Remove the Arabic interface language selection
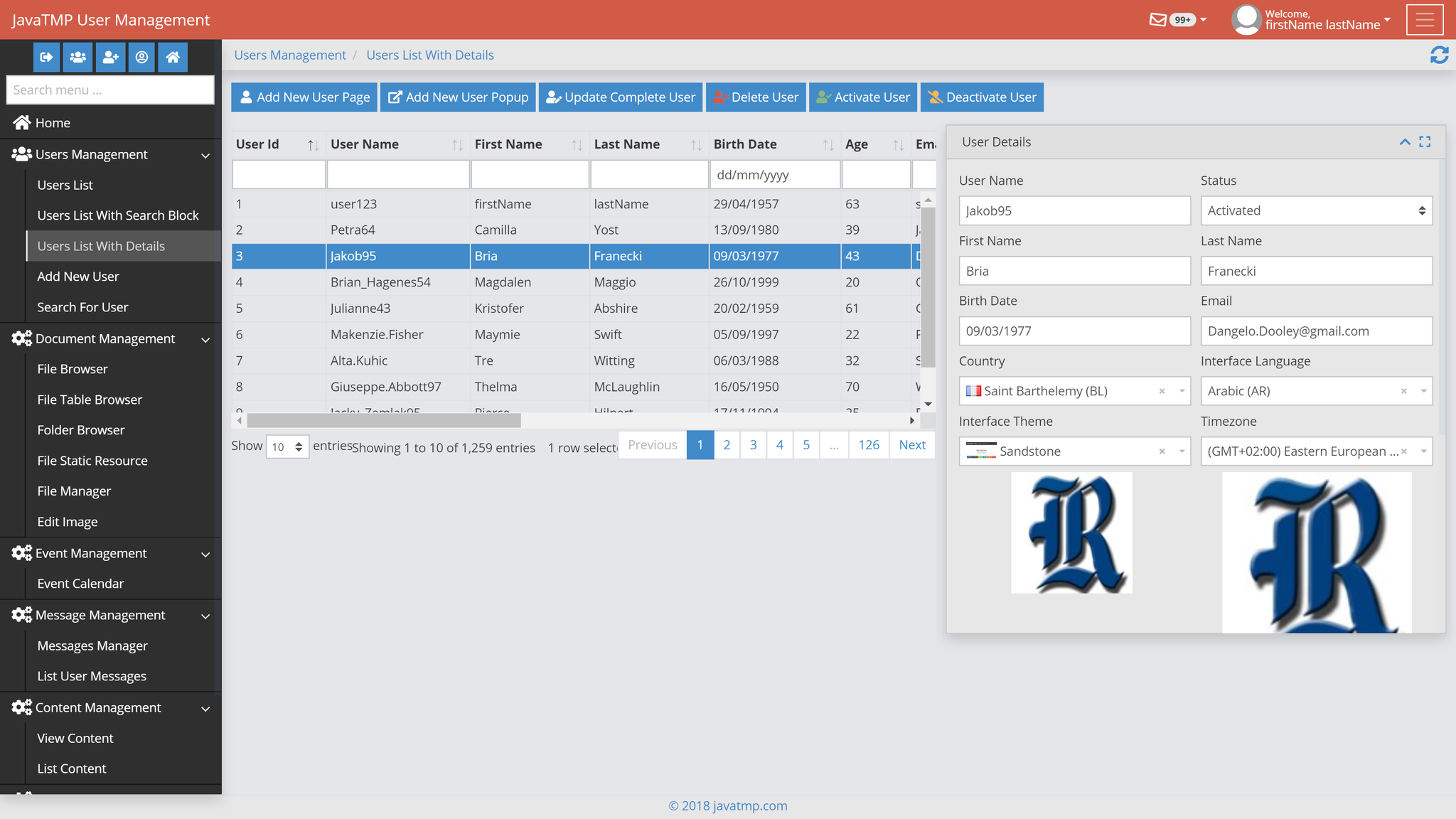The width and height of the screenshot is (1456, 819). coord(1404,391)
